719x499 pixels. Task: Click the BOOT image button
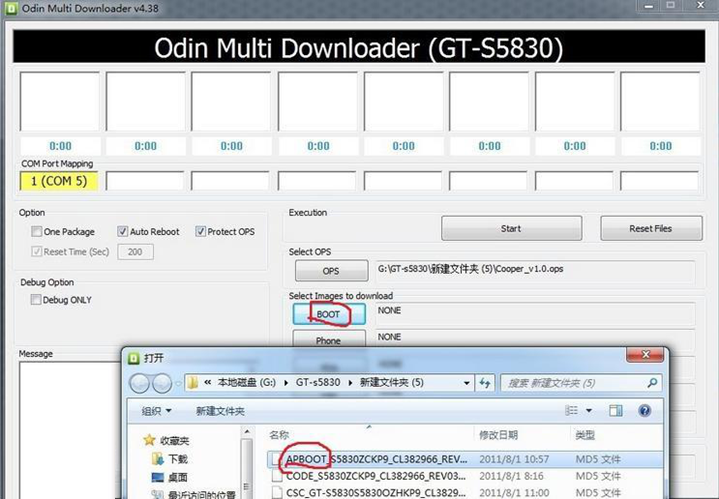329,314
